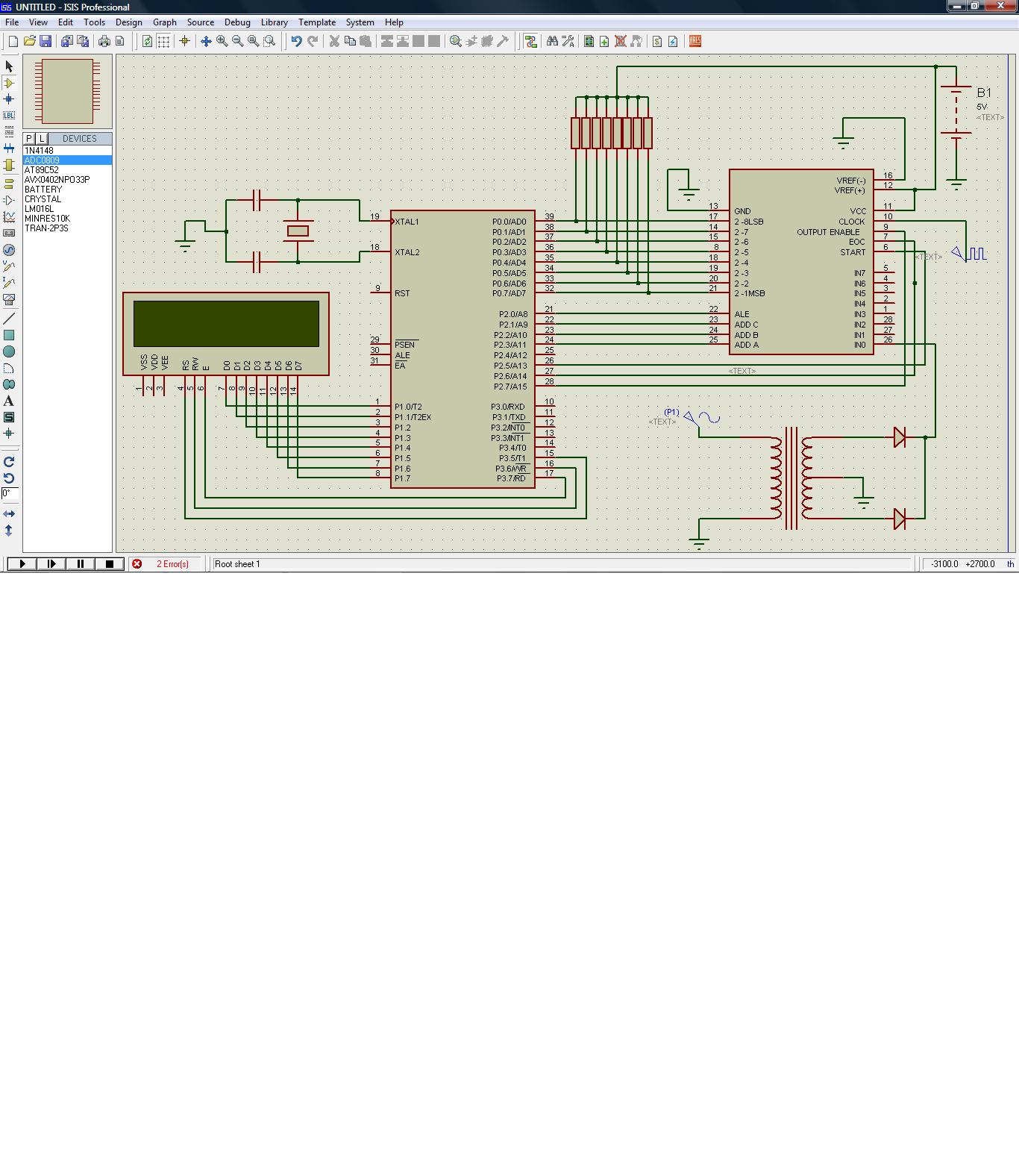Select AT89C52 in the devices list
The width and height of the screenshot is (1019, 1176).
pos(42,170)
